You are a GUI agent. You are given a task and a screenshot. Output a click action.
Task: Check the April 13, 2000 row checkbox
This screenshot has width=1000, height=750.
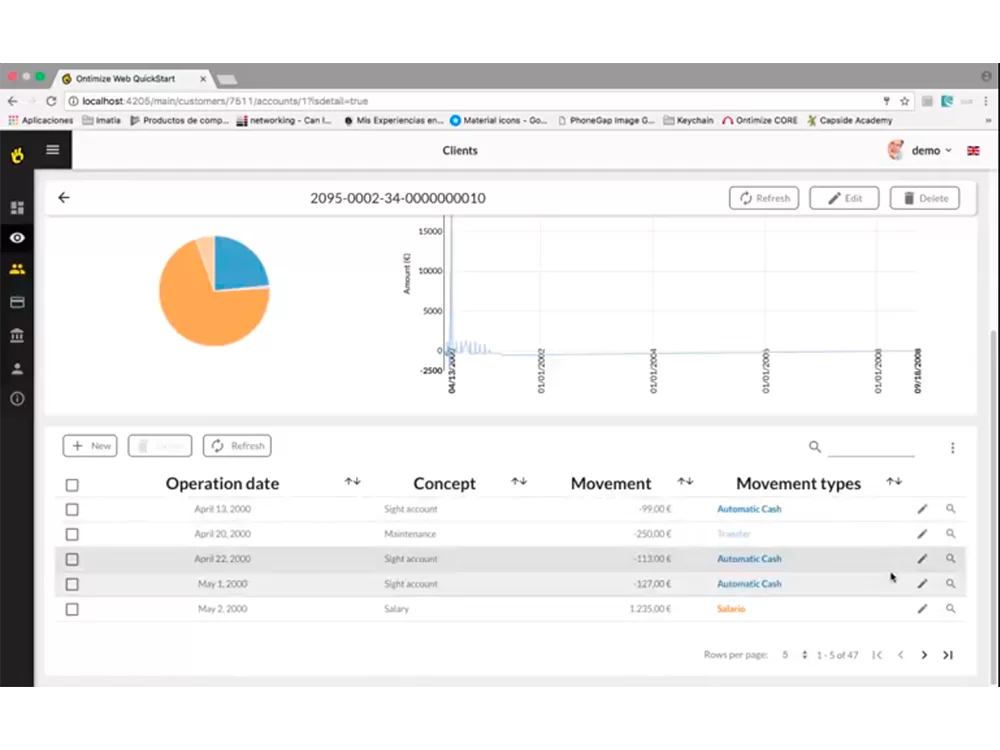[72, 509]
